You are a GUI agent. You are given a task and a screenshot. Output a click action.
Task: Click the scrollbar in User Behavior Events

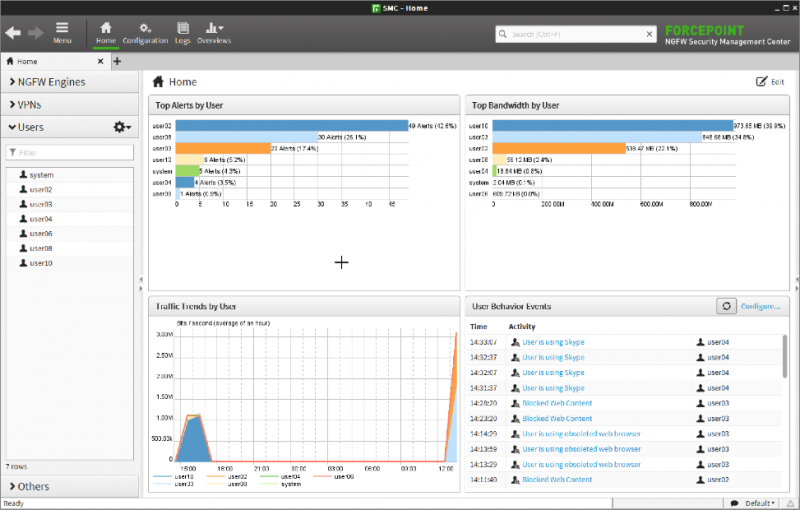pyautogui.click(x=784, y=356)
